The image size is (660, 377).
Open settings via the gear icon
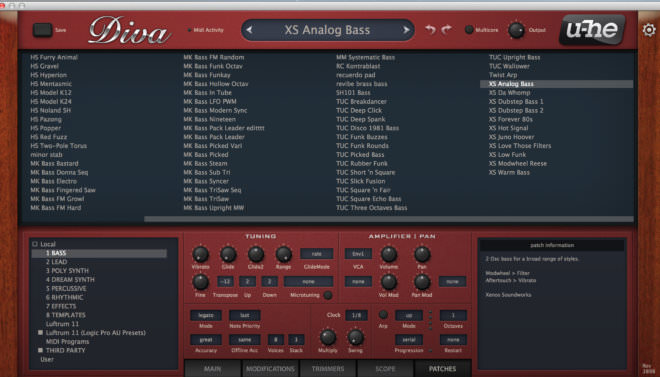click(649, 30)
